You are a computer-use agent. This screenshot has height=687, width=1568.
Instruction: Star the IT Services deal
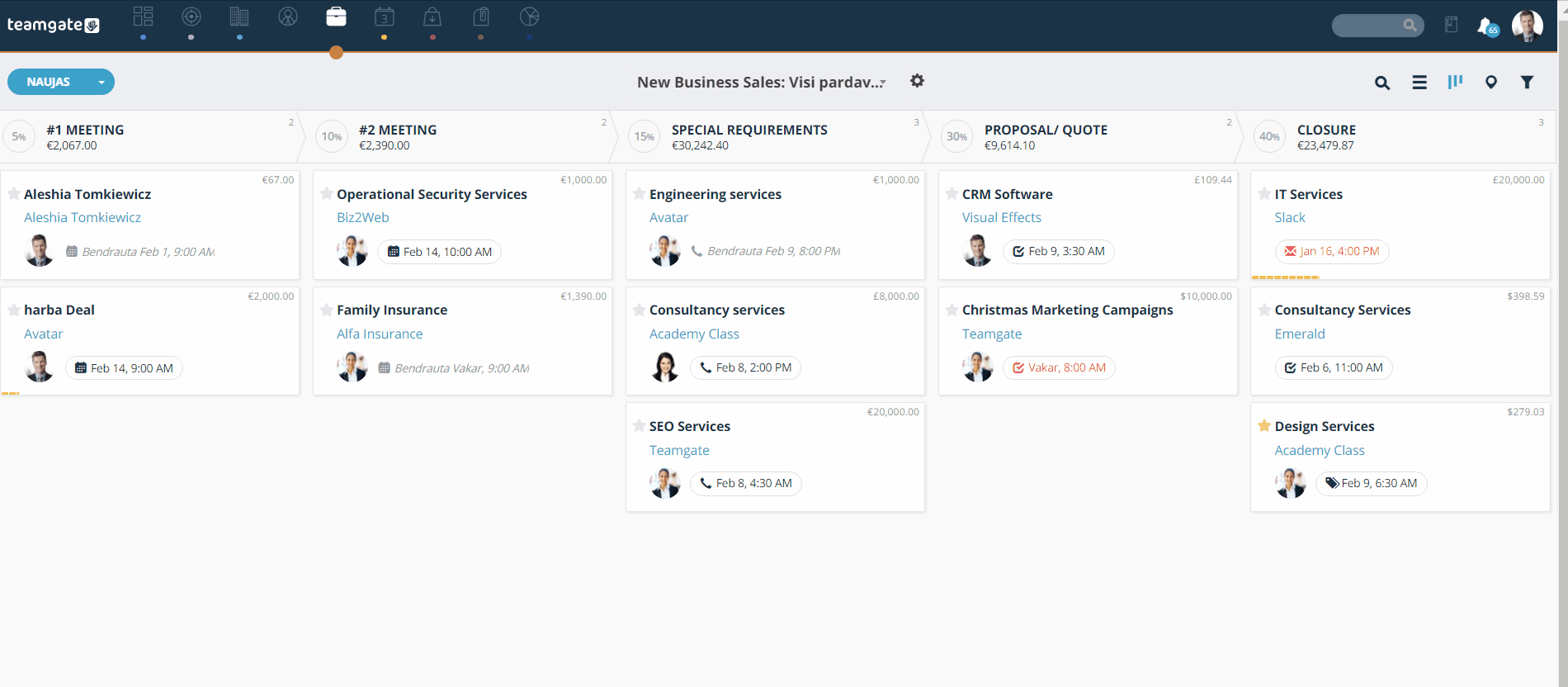[1264, 194]
